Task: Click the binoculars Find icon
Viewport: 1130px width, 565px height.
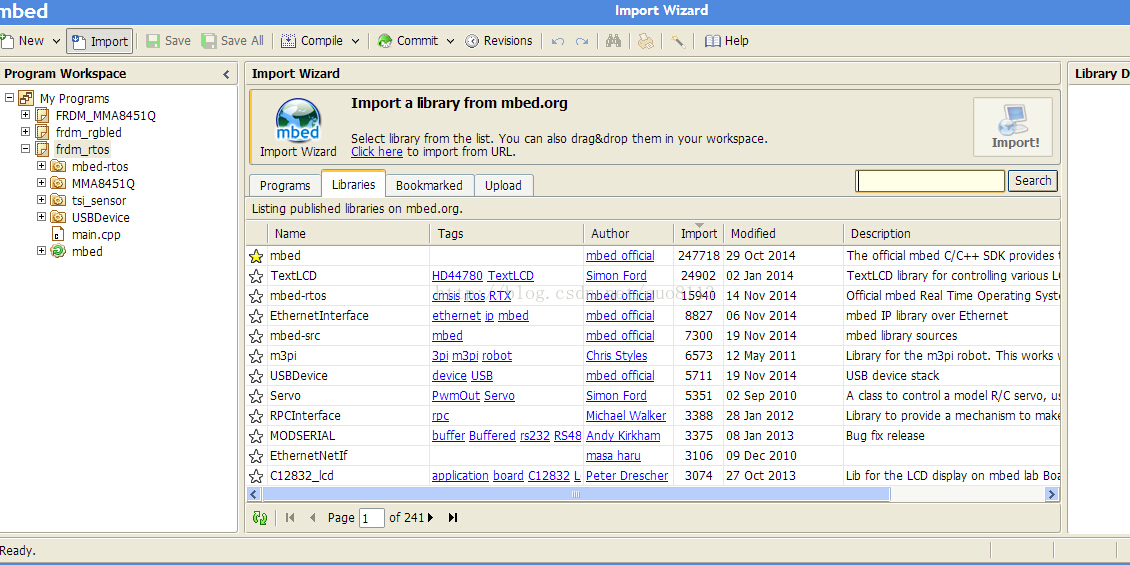Action: (x=613, y=41)
